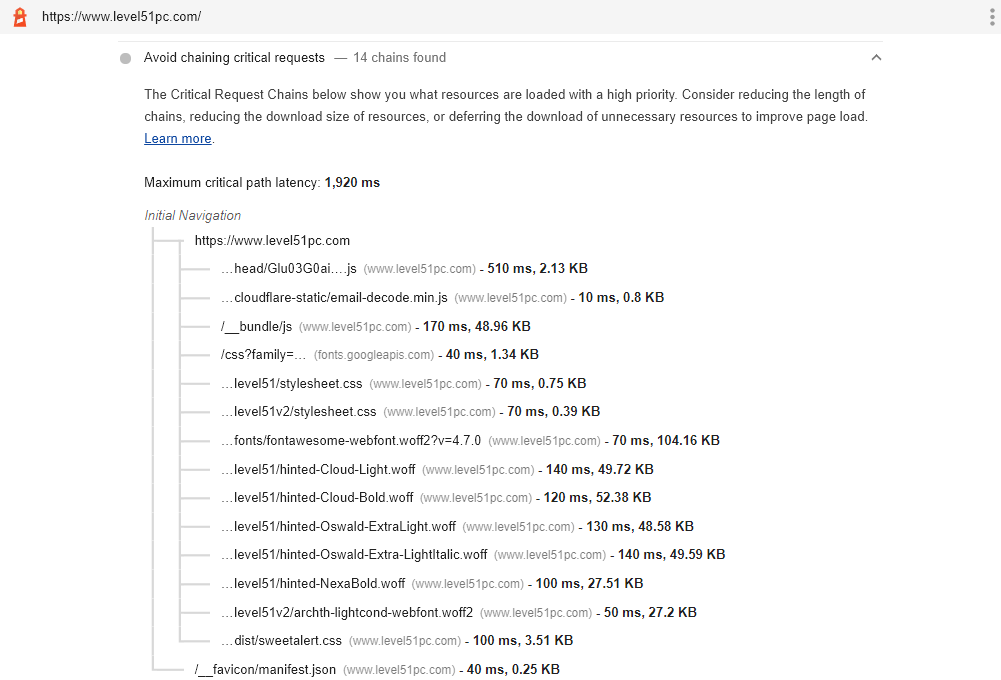Click the 'Avoid chaining critical requests' heading
1001x680 pixels.
tap(234, 58)
